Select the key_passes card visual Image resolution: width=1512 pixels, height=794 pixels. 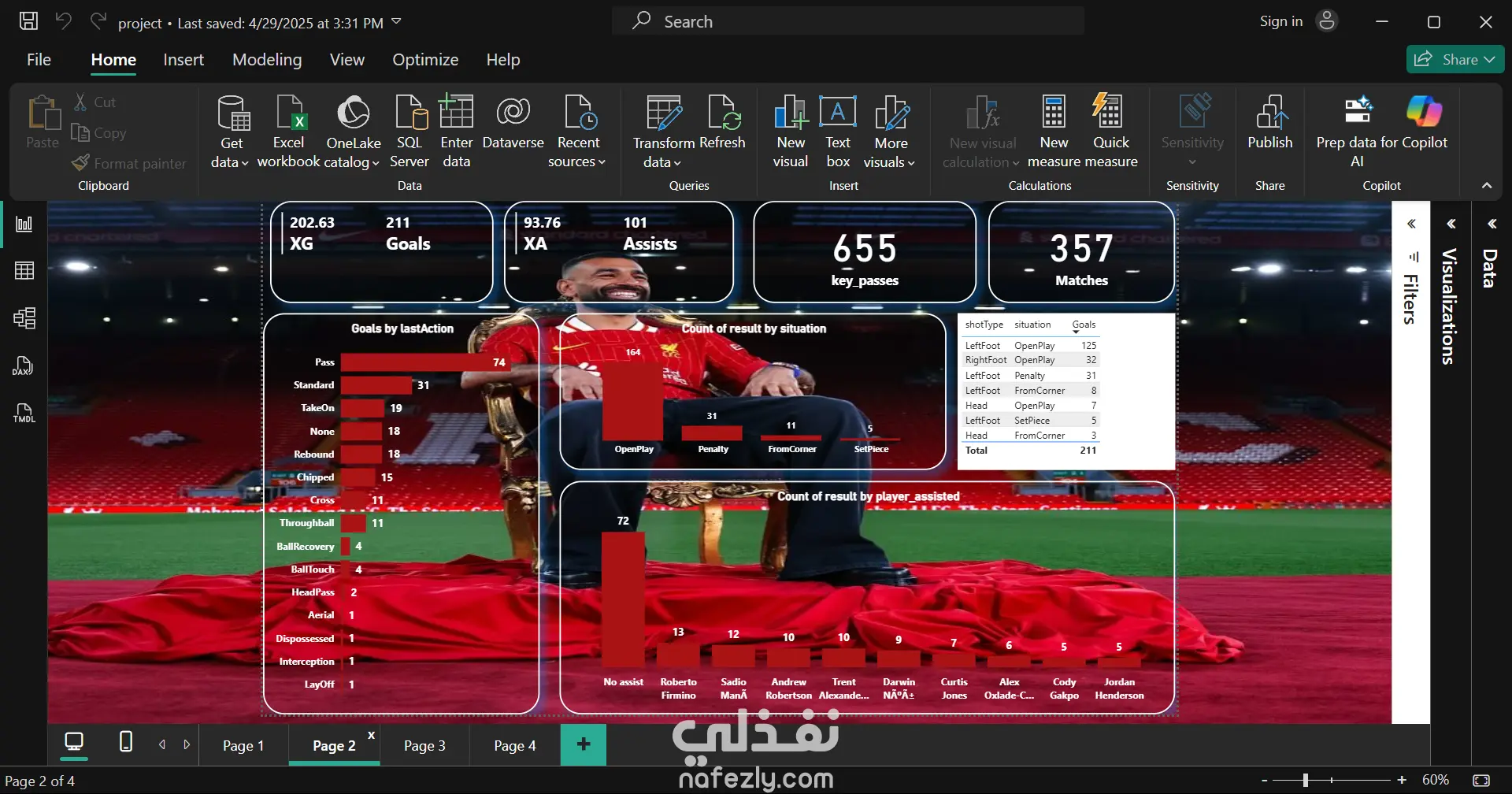(x=865, y=252)
